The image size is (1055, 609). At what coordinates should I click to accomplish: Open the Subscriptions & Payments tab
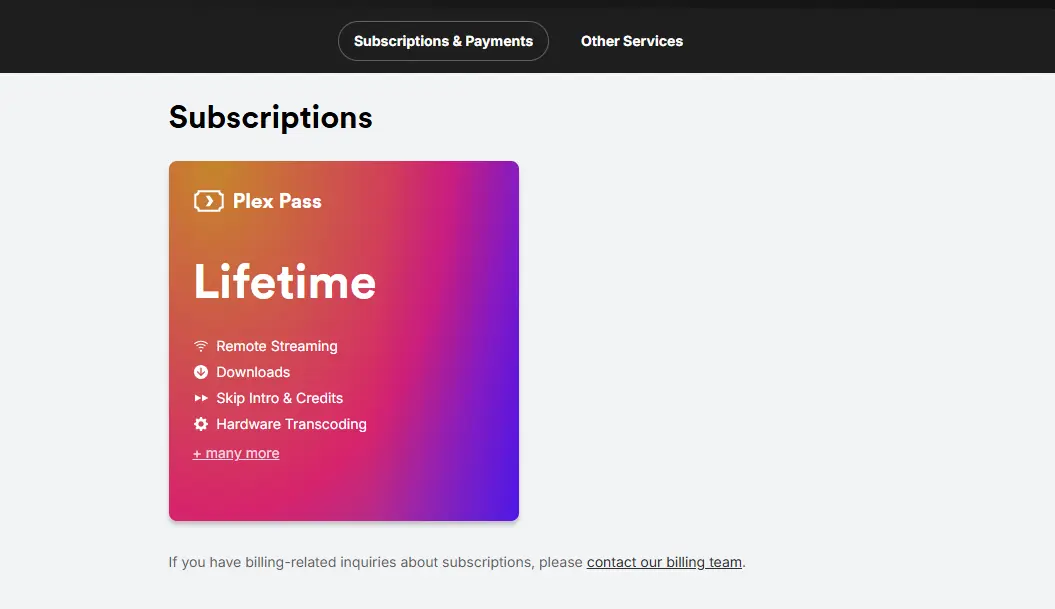click(443, 41)
